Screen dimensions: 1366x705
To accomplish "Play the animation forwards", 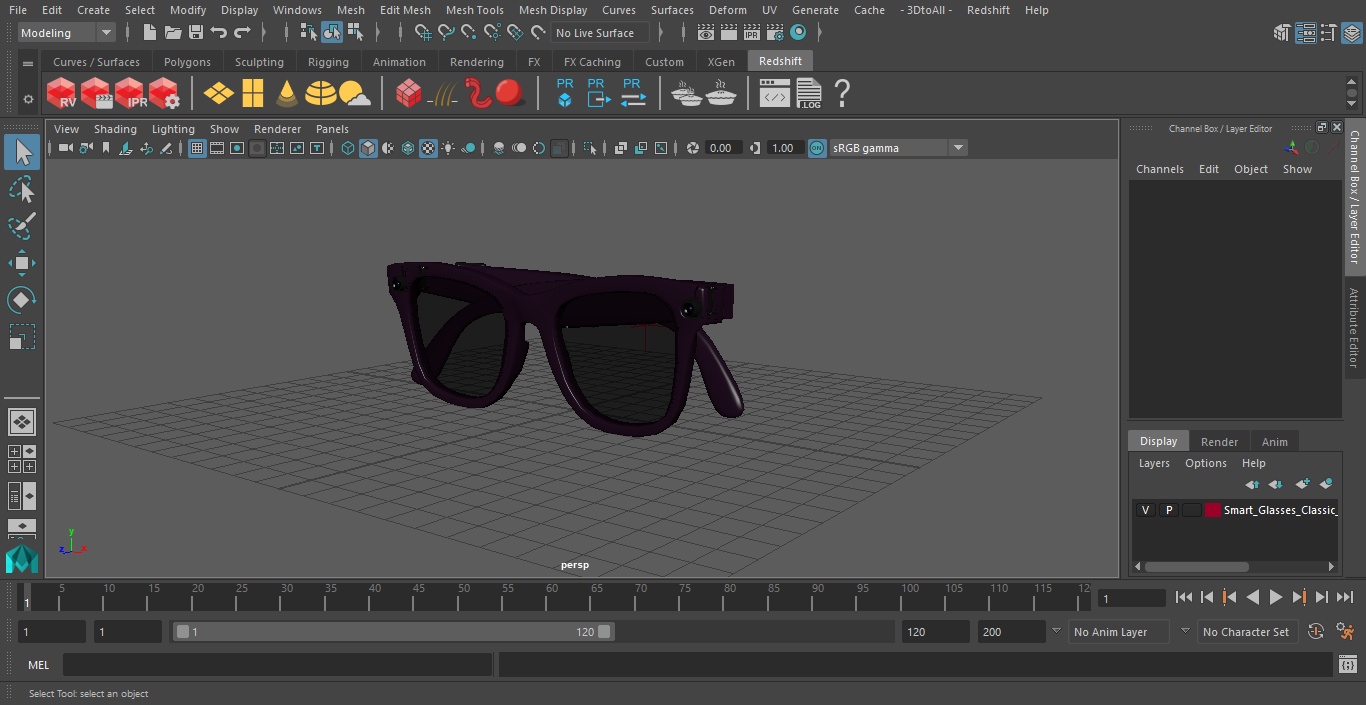I will 1276,597.
